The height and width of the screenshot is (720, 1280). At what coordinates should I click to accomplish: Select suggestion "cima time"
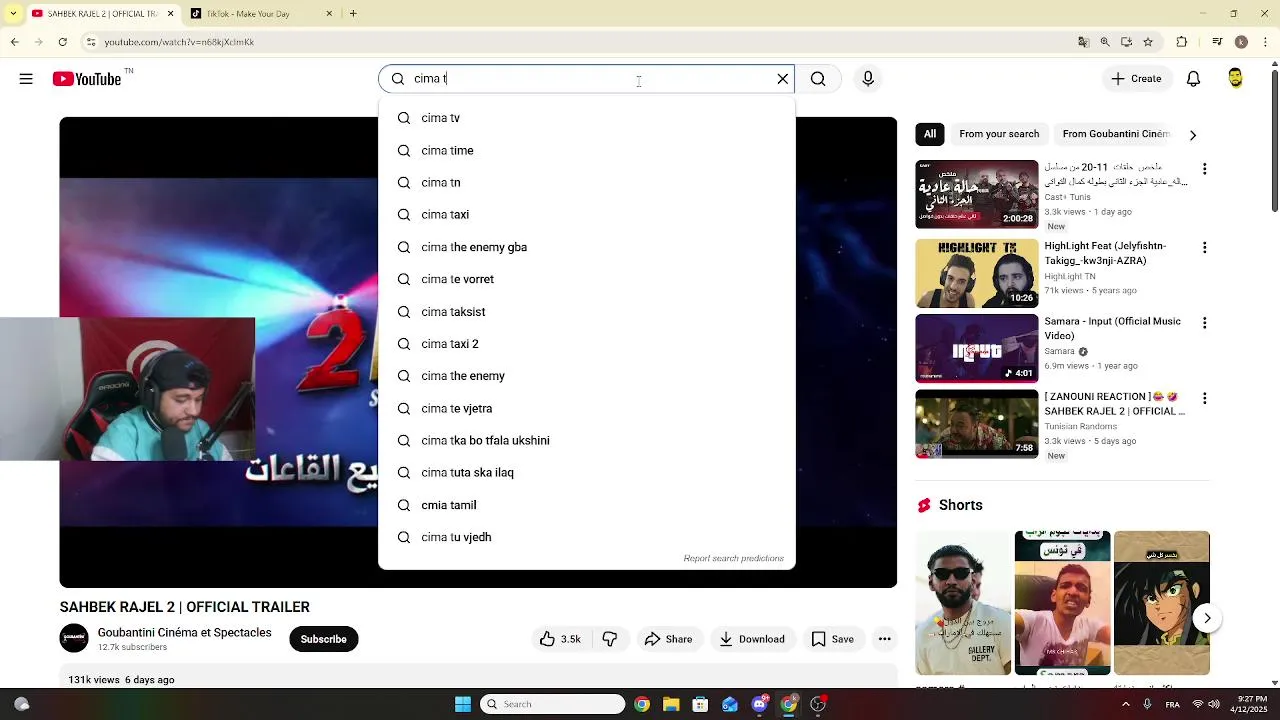click(x=587, y=150)
